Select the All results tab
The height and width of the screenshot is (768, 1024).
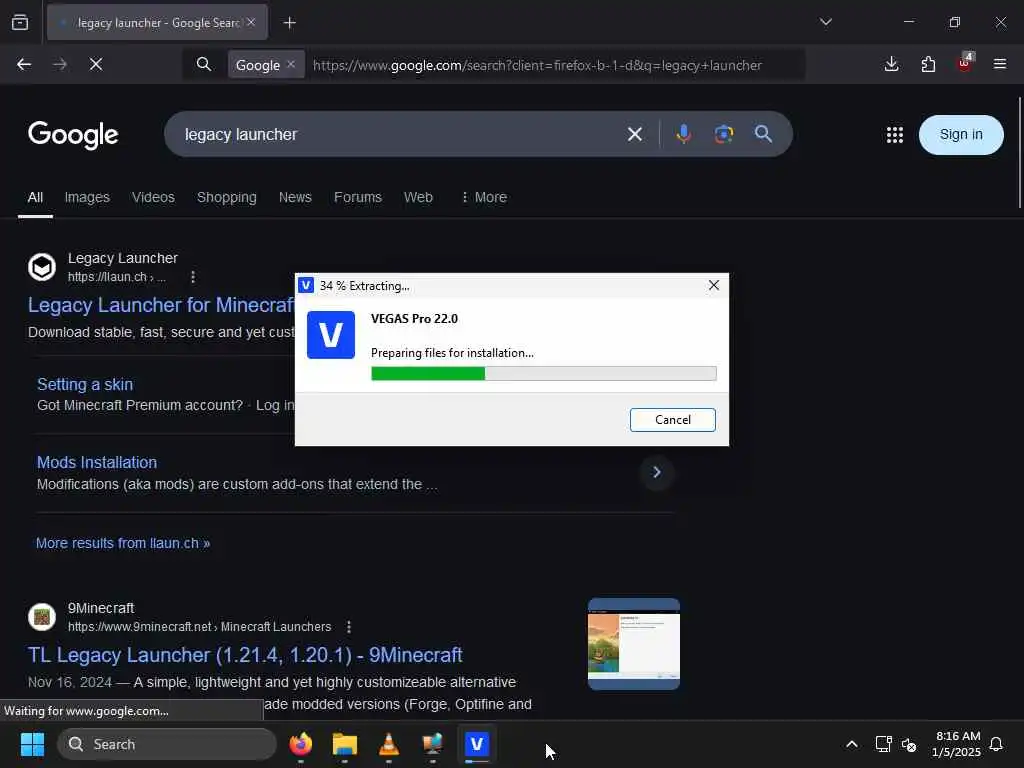pos(35,197)
